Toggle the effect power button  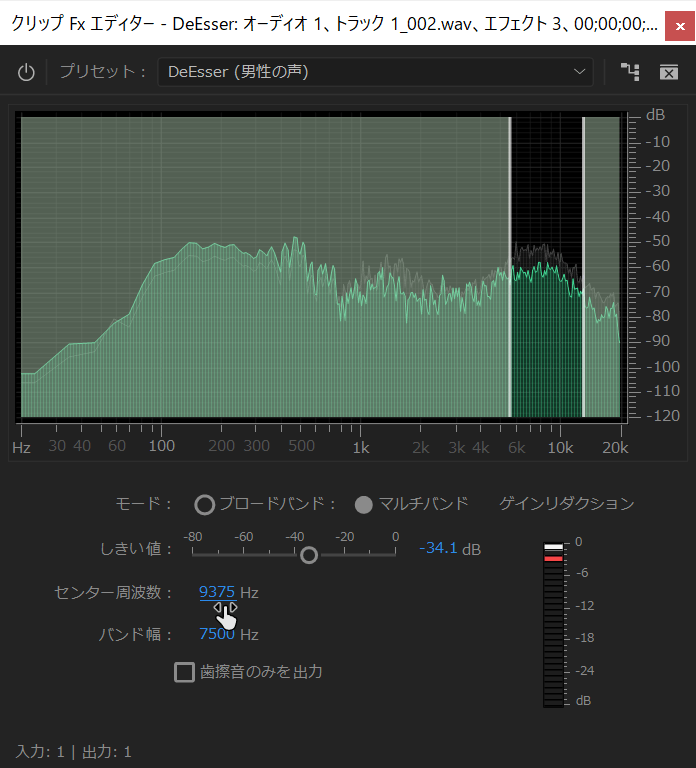(x=26, y=72)
